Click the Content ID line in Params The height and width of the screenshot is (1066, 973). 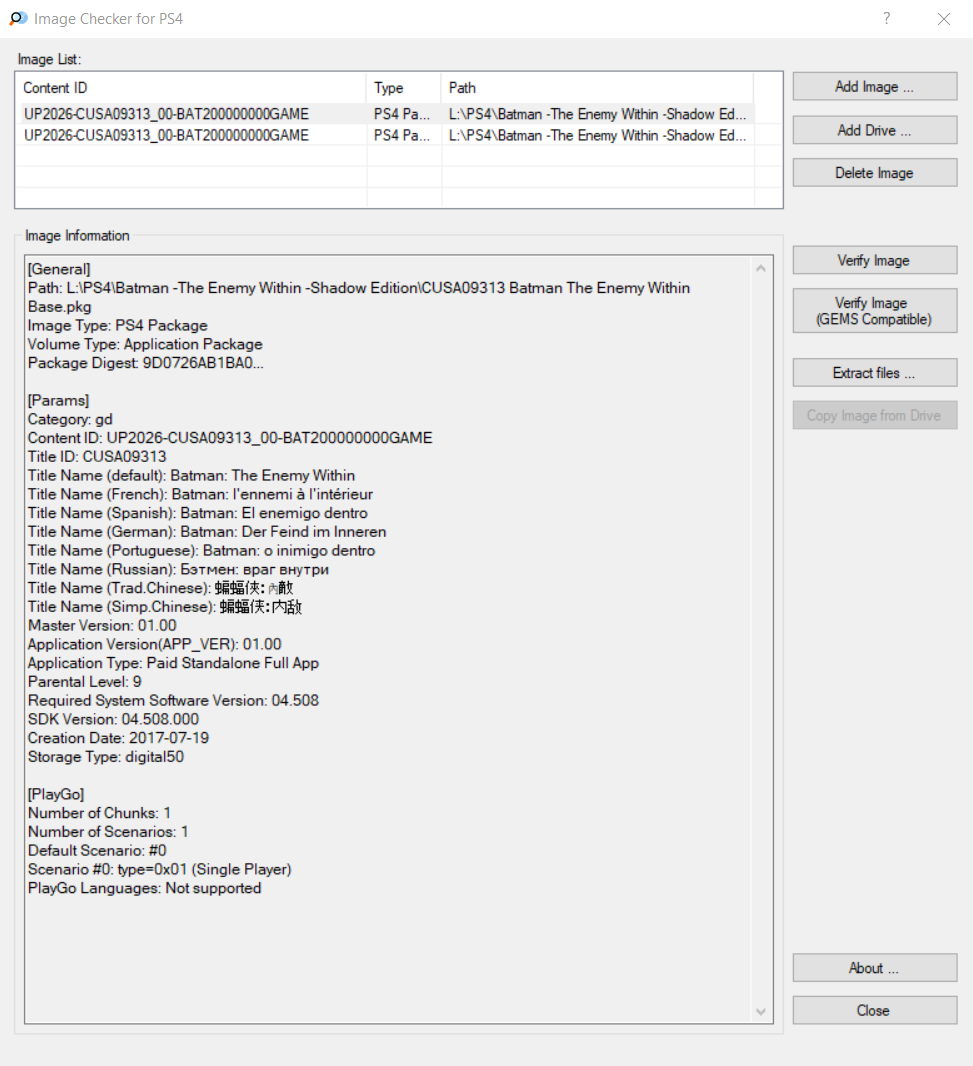click(x=230, y=438)
